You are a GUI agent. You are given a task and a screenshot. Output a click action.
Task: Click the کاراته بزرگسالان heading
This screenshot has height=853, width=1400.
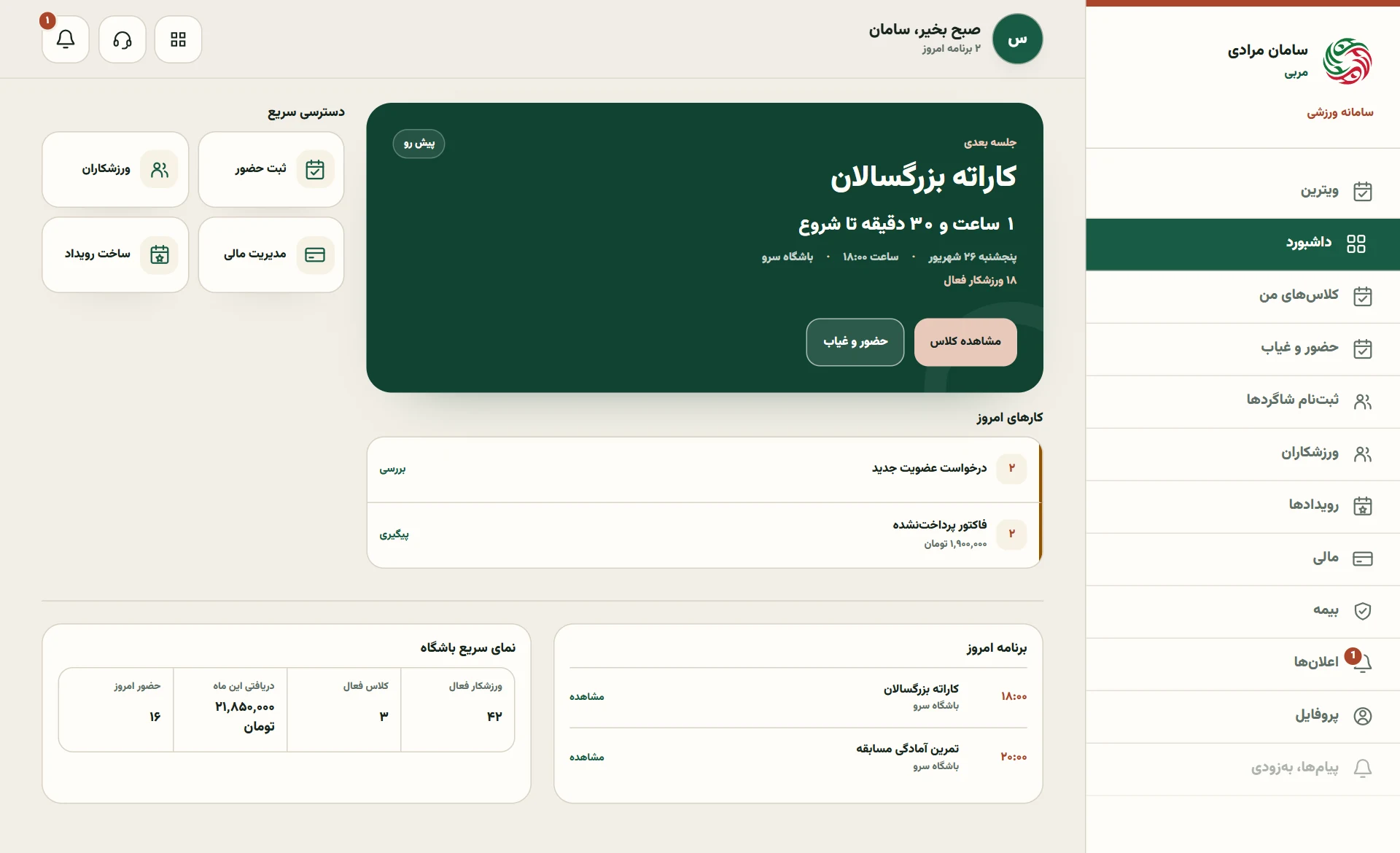[923, 177]
